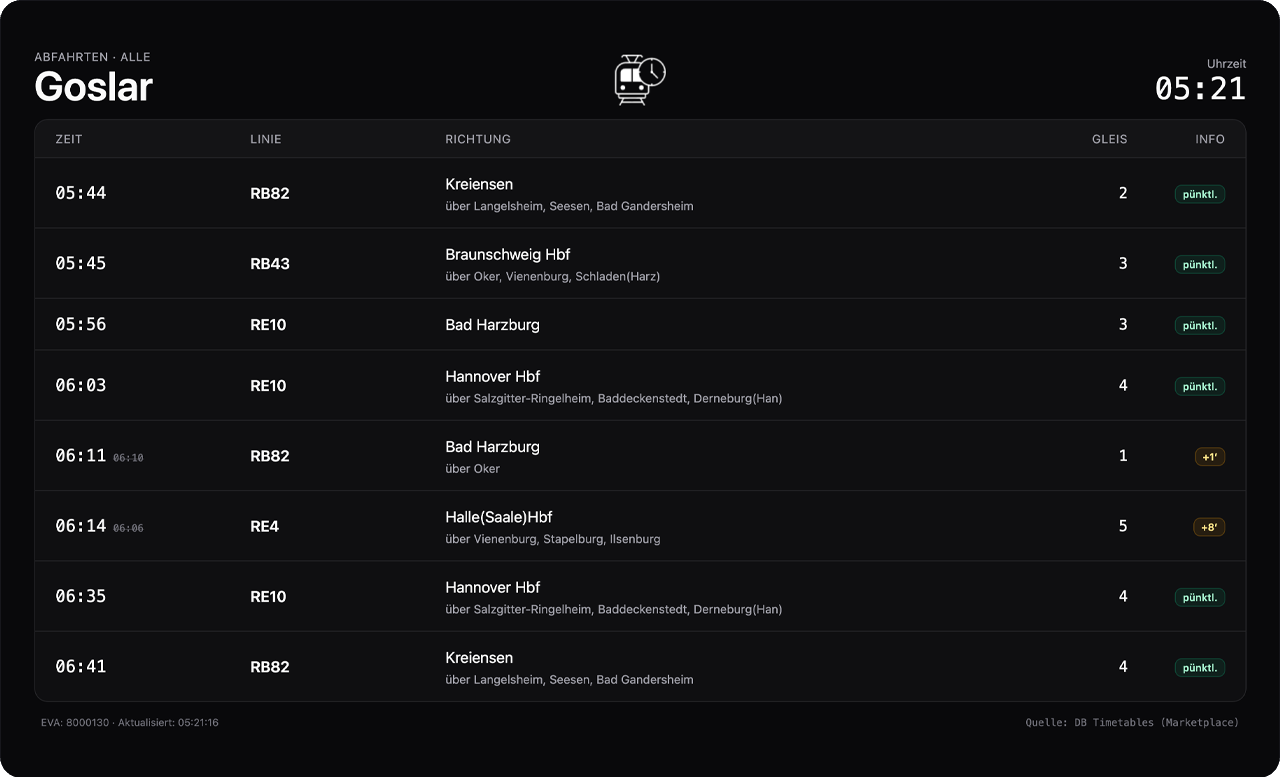This screenshot has width=1280, height=778.
Task: Select the RE4 line label
Action: click(x=265, y=527)
